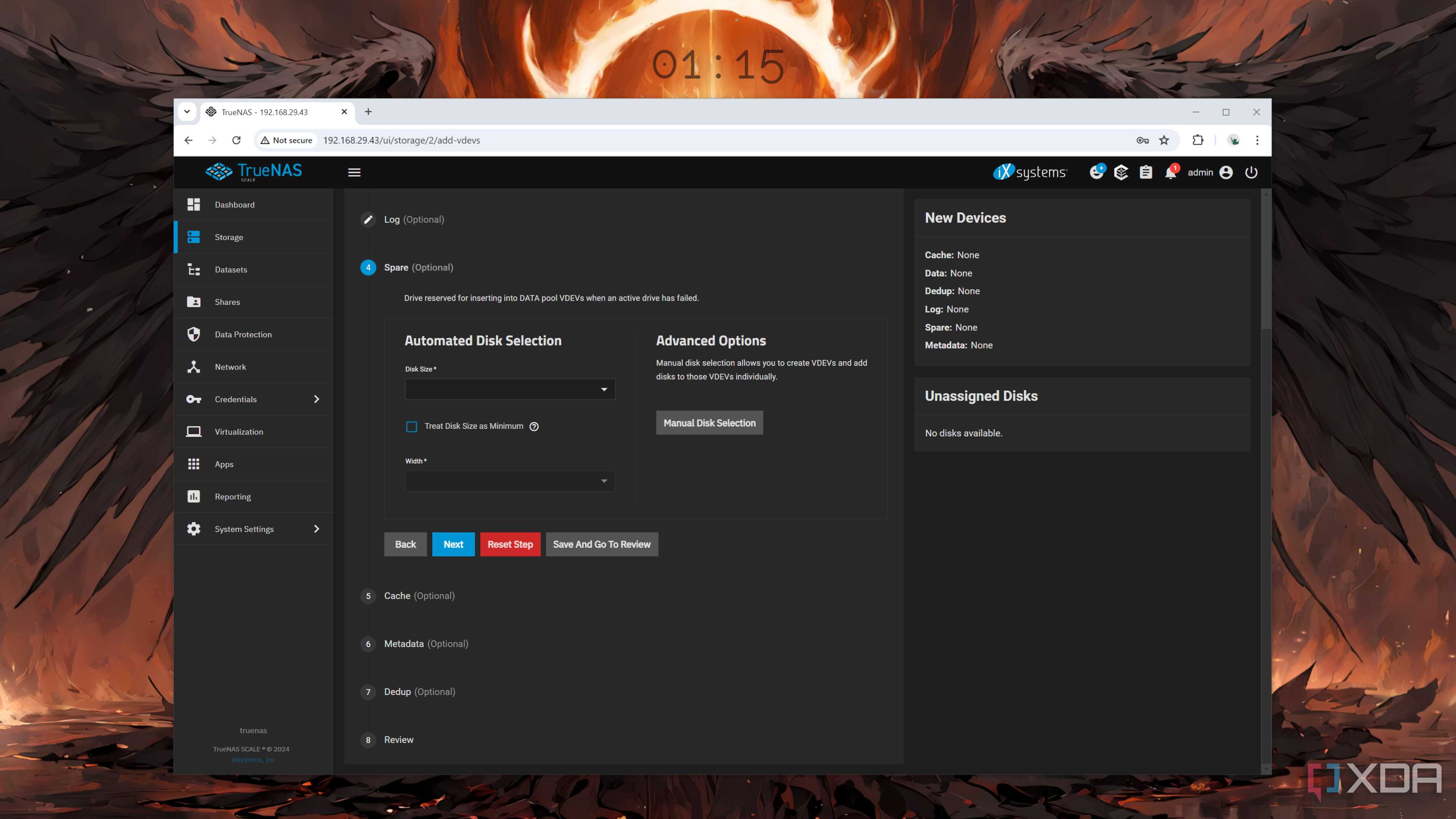Screen dimensions: 1456x819
Task: Open the admin user account menu
Action: click(x=1210, y=173)
